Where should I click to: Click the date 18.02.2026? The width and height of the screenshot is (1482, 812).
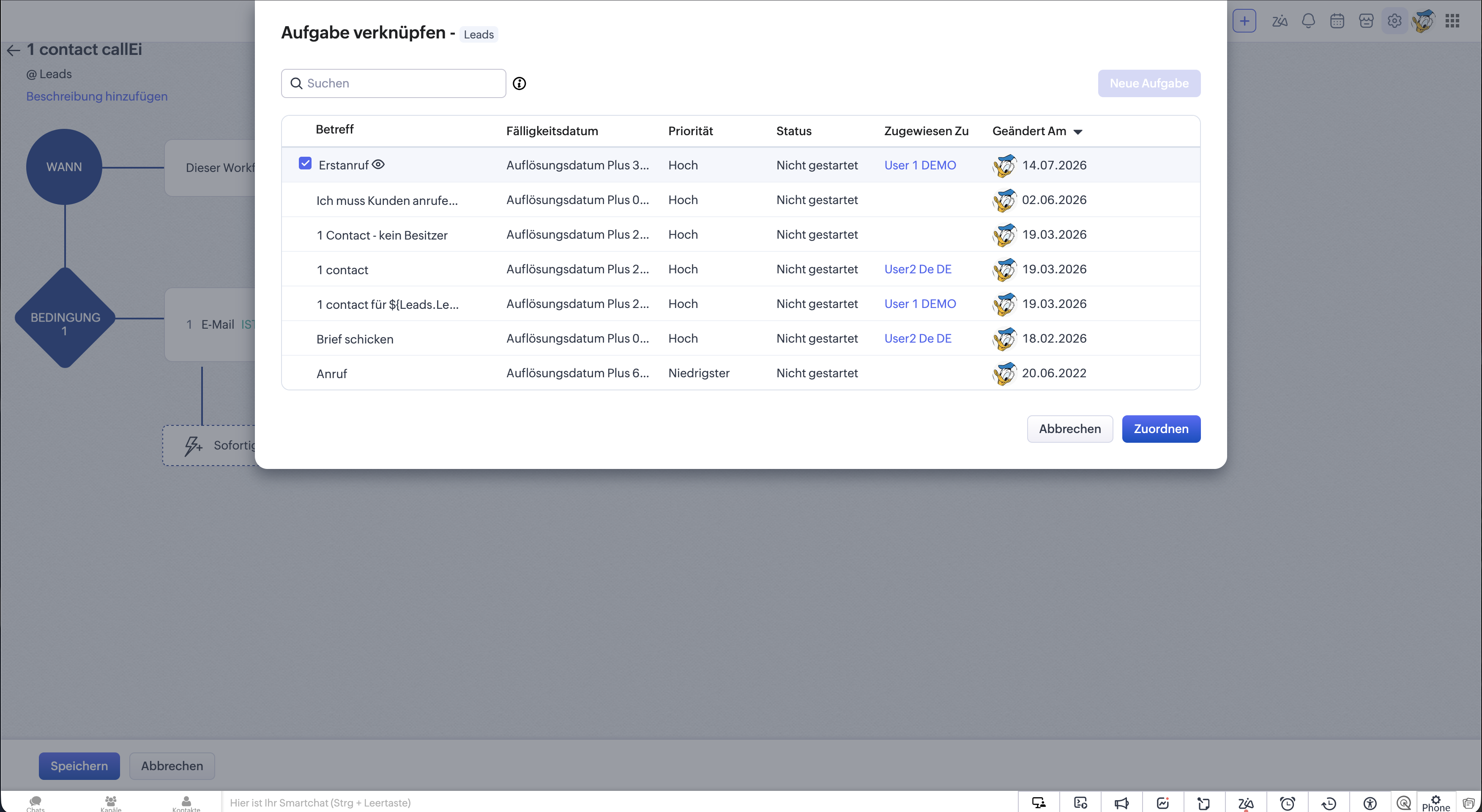pos(1054,338)
